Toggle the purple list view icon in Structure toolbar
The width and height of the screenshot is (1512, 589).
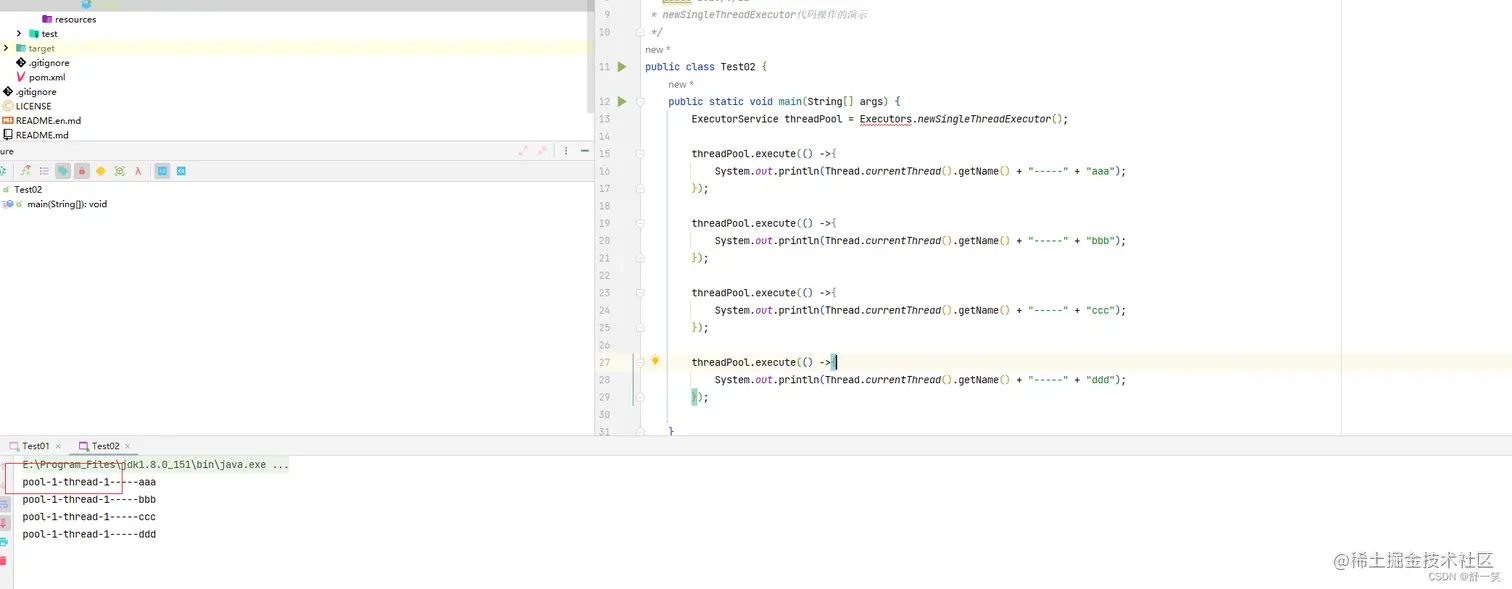click(x=44, y=171)
